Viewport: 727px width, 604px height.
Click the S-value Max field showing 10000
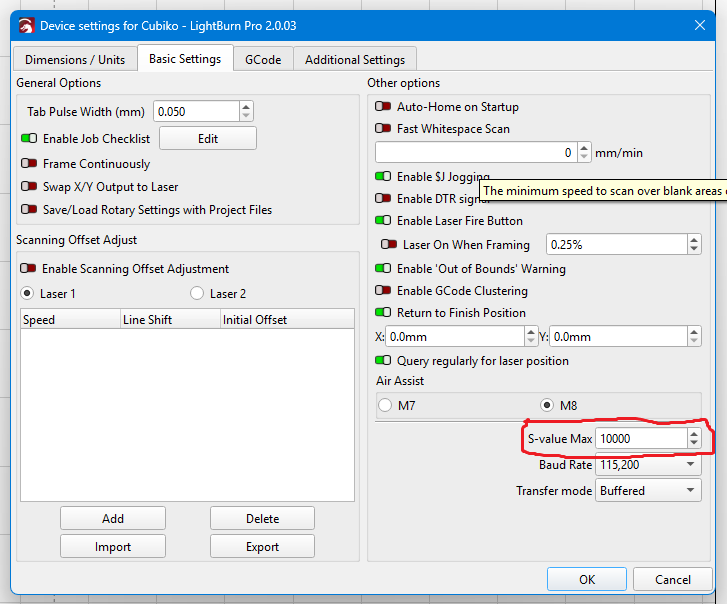[641, 438]
